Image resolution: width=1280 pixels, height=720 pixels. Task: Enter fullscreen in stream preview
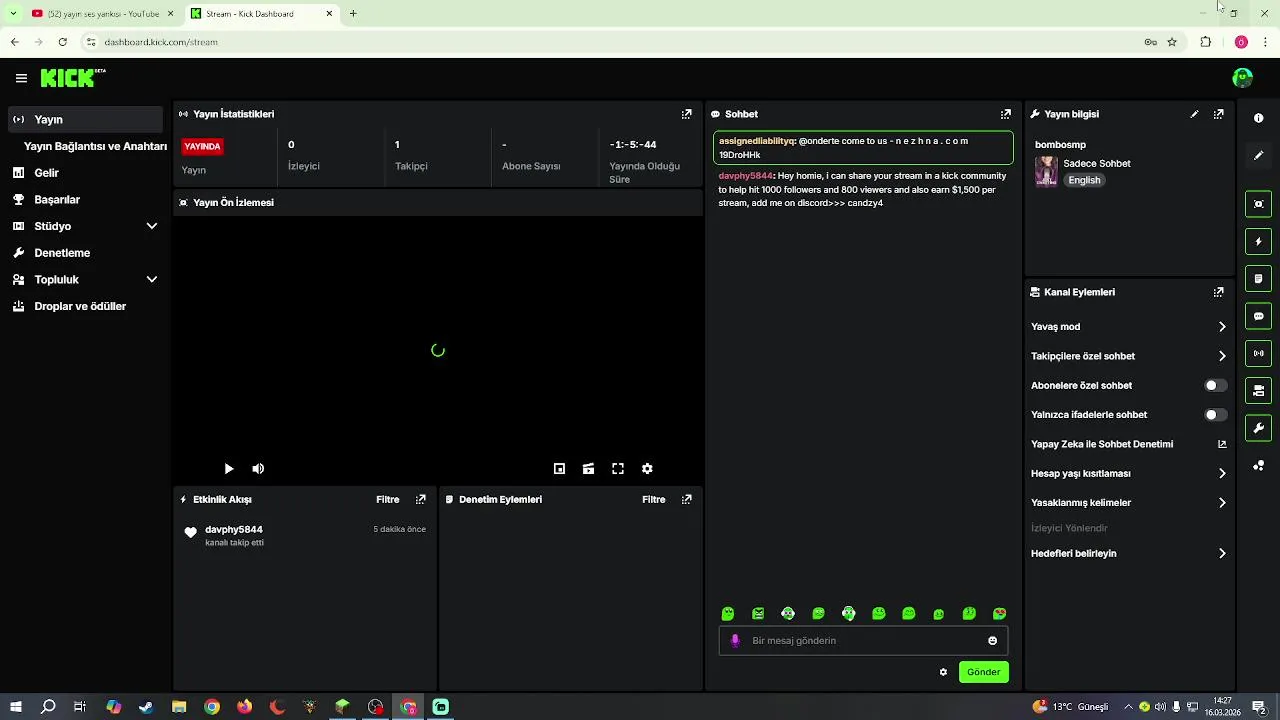click(x=618, y=468)
